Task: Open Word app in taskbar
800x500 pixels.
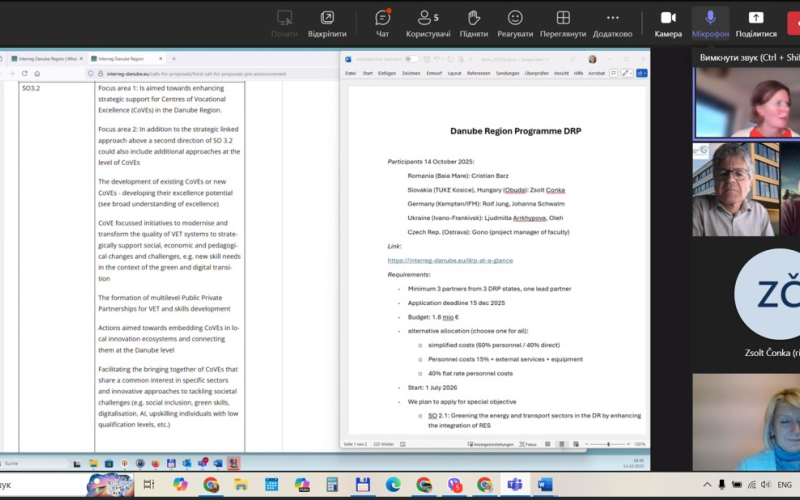Action: (x=545, y=485)
